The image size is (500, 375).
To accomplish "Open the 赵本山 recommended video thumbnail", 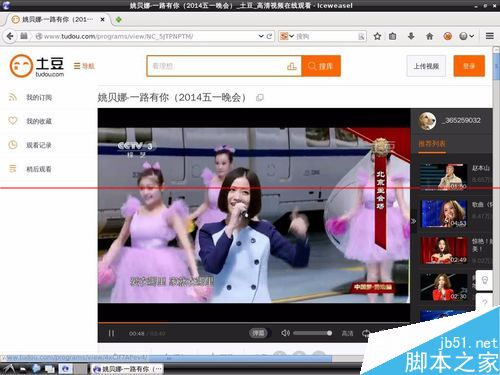I will 443,177.
